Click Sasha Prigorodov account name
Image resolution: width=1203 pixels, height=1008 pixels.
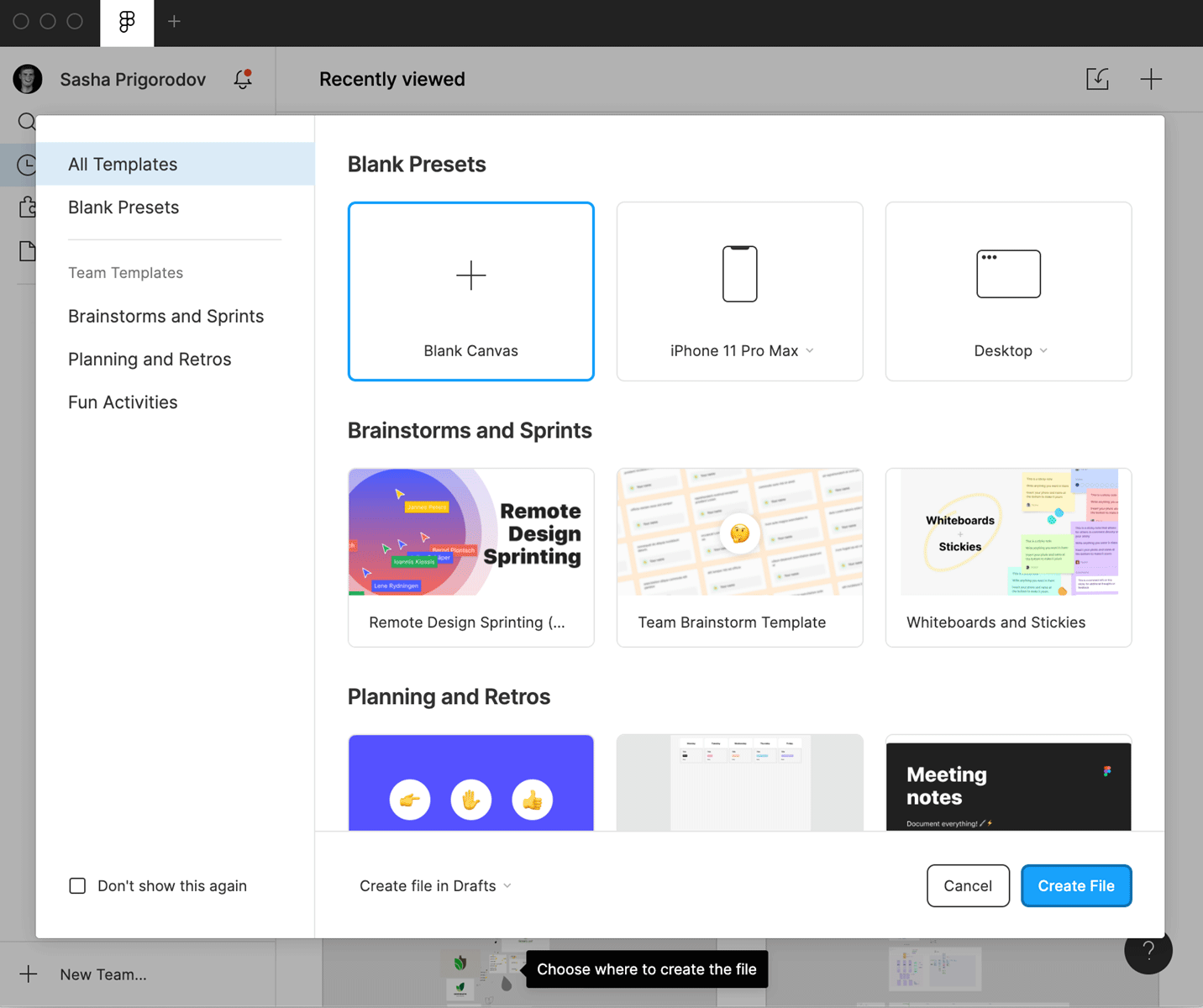point(133,79)
